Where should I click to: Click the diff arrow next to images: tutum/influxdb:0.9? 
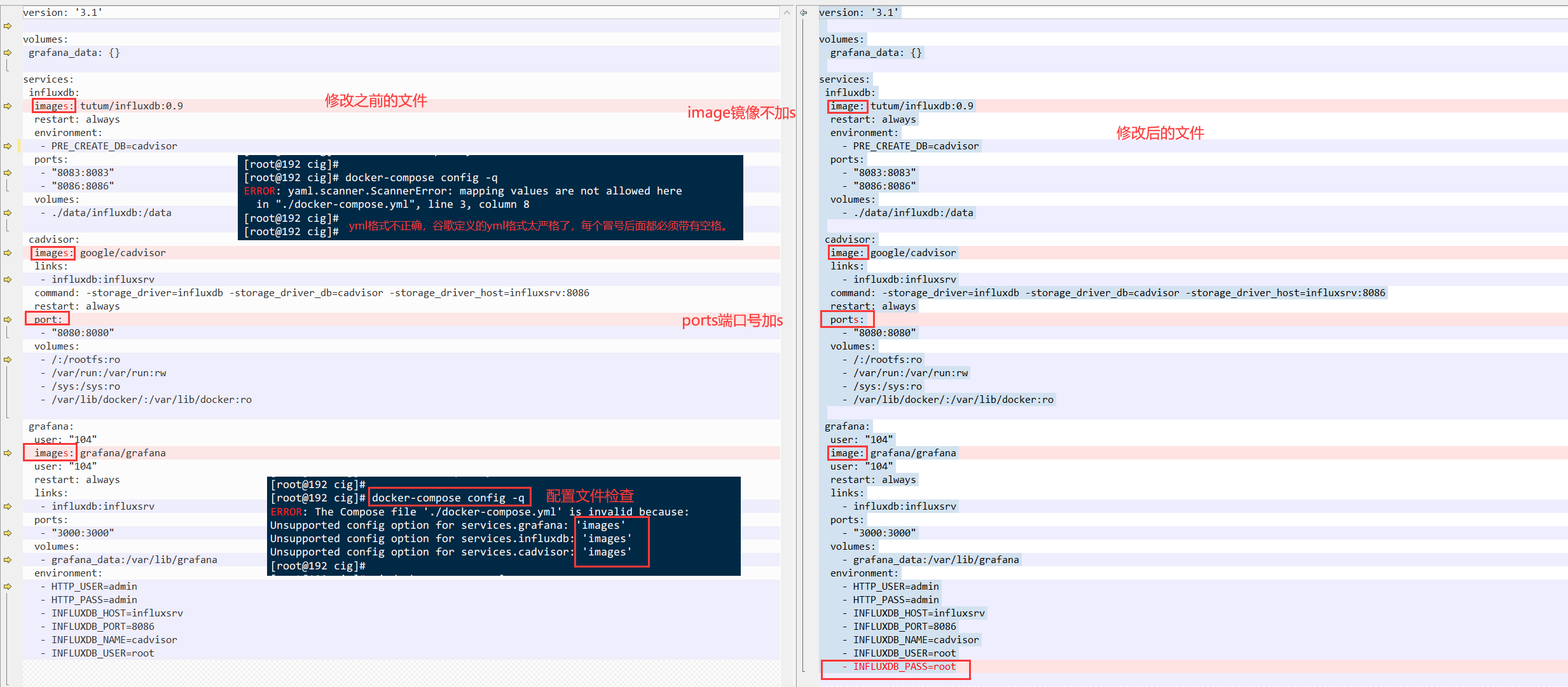pos(8,106)
